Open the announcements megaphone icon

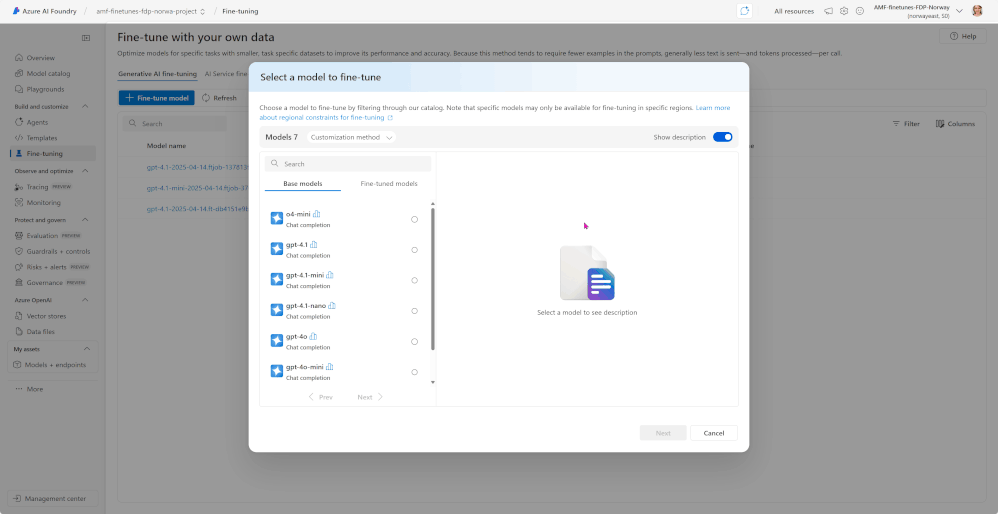pos(828,11)
